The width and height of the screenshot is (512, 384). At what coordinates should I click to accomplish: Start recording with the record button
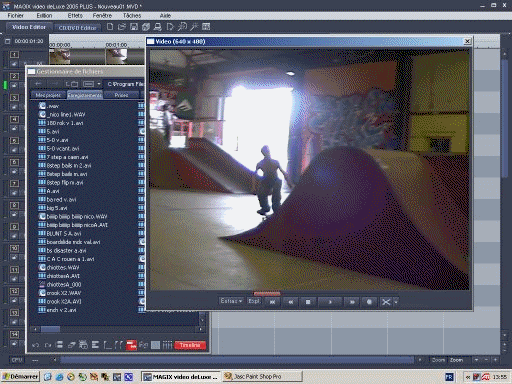coord(369,302)
